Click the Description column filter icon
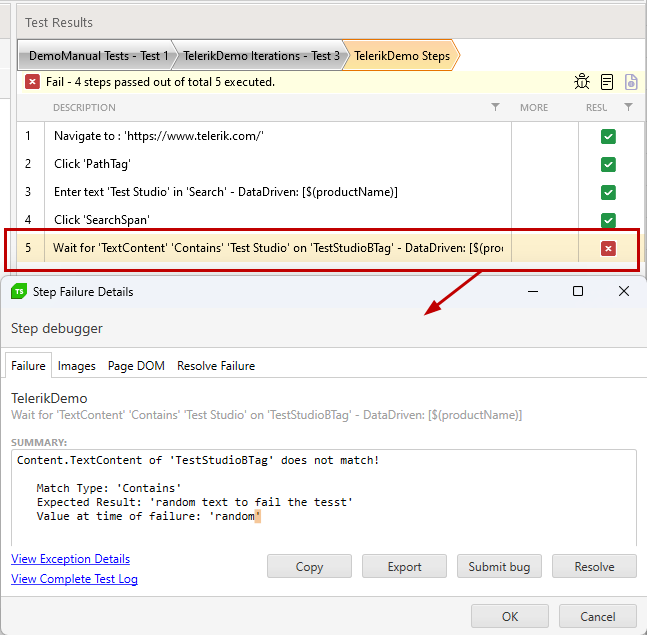Viewport: 647px width, 635px height. [x=495, y=107]
